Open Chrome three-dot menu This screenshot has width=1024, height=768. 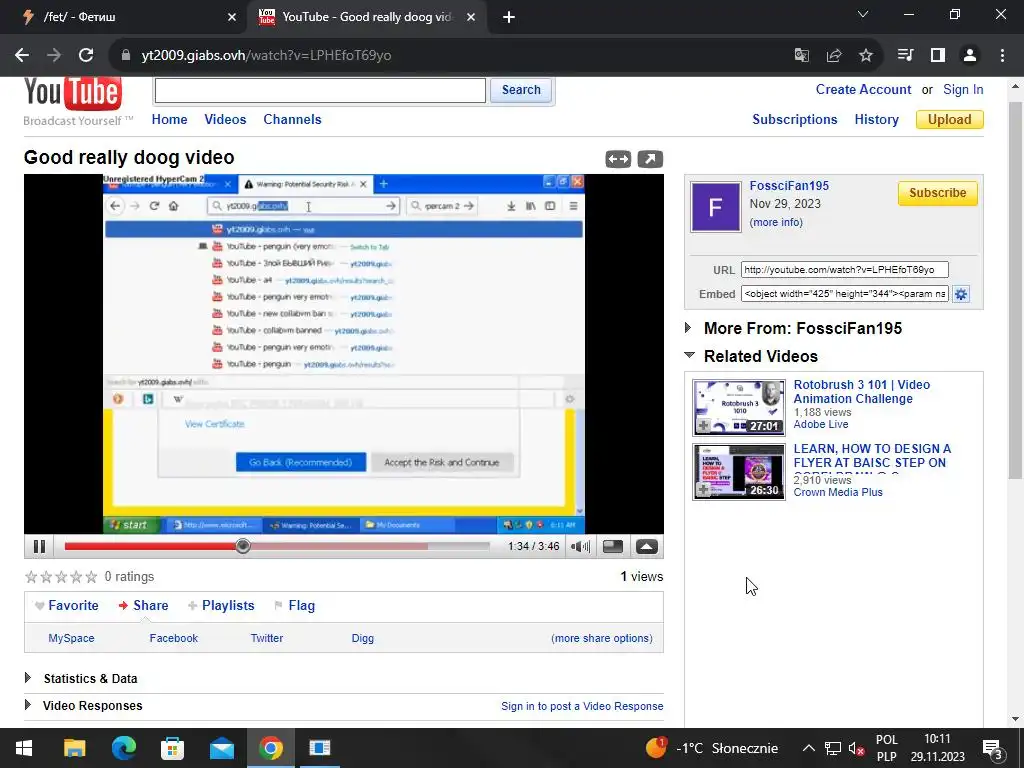(1002, 56)
